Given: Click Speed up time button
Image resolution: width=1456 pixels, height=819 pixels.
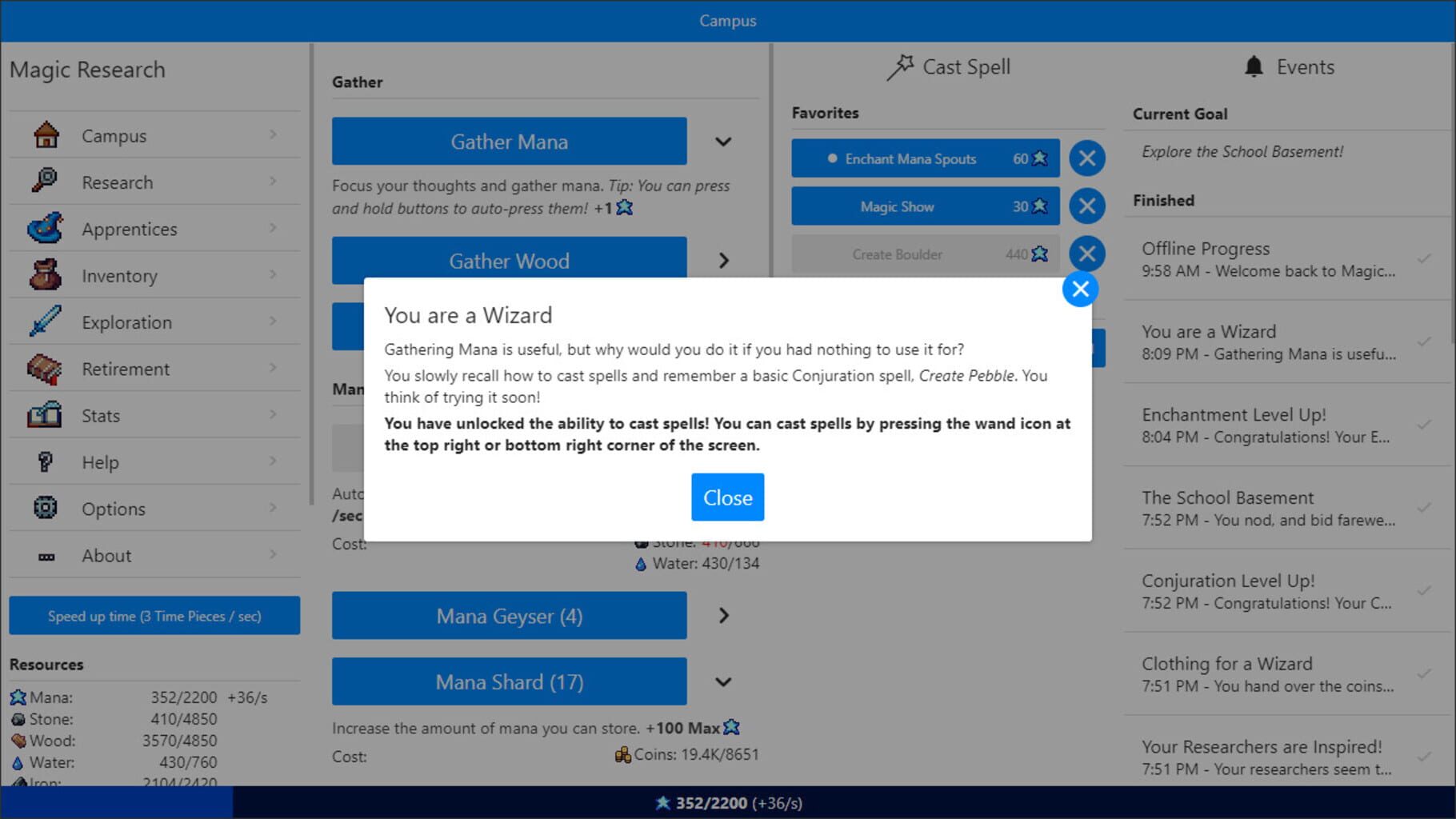Looking at the screenshot, I should click(154, 616).
